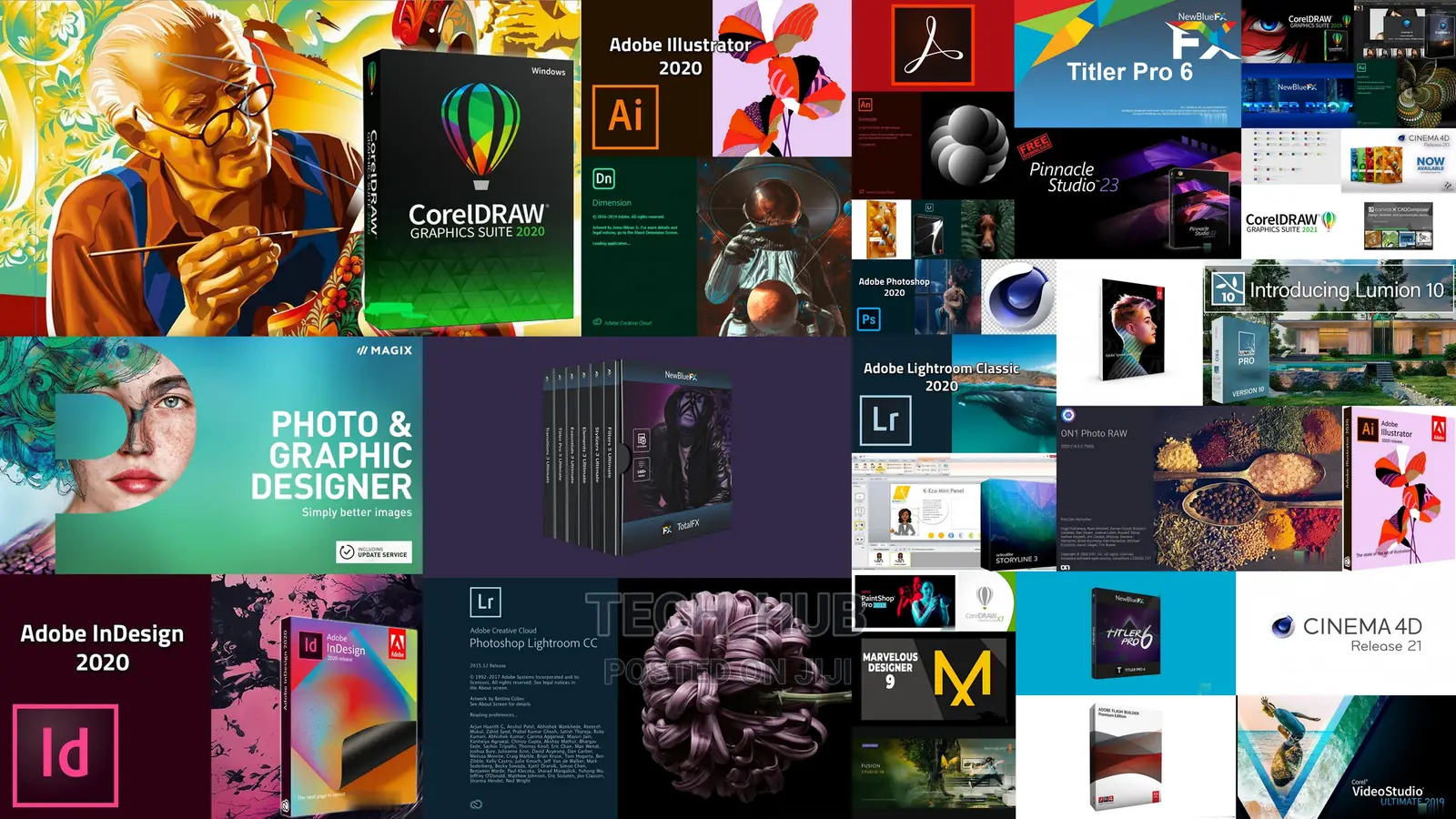Click the 'VideoStudio ULTIMATE 2019' text
The height and width of the screenshot is (819, 1456).
[1398, 795]
